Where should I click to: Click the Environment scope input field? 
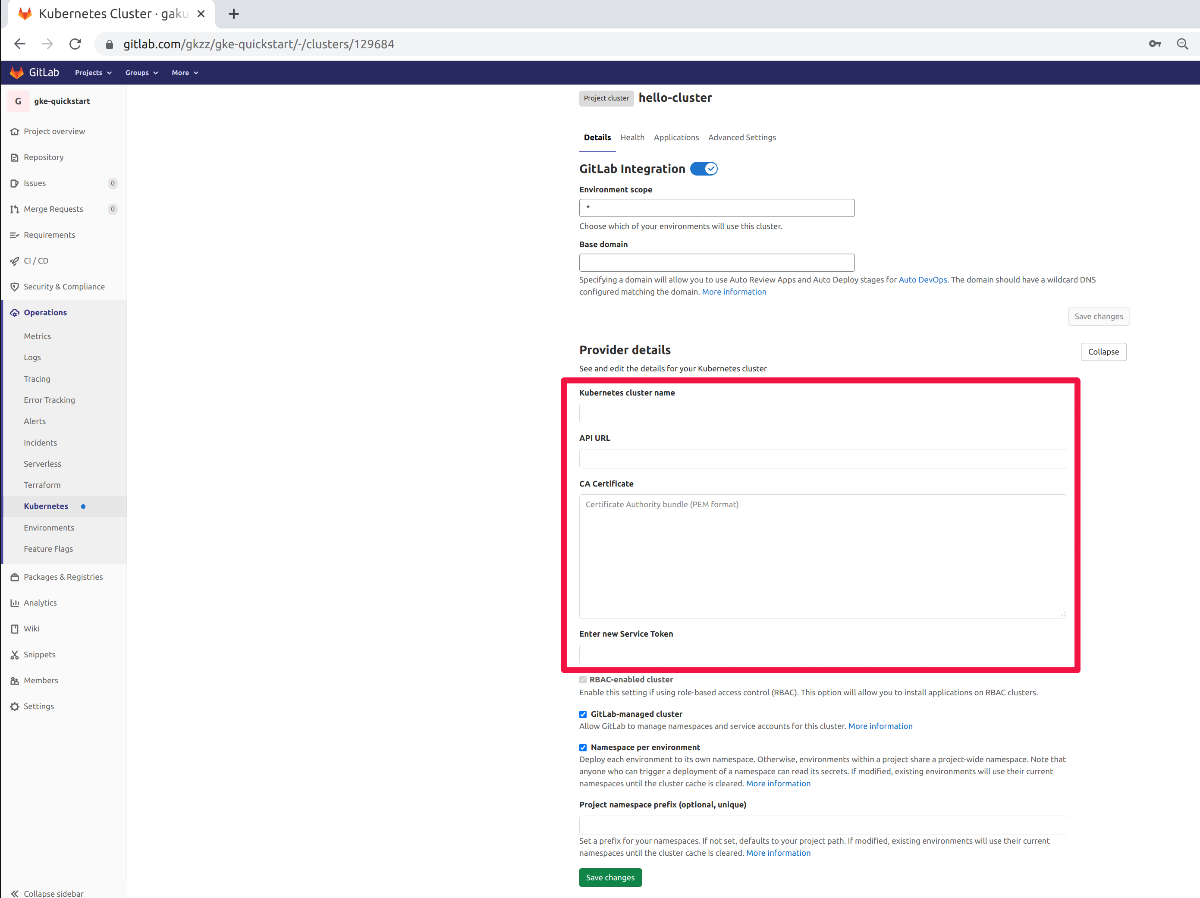pyautogui.click(x=717, y=208)
